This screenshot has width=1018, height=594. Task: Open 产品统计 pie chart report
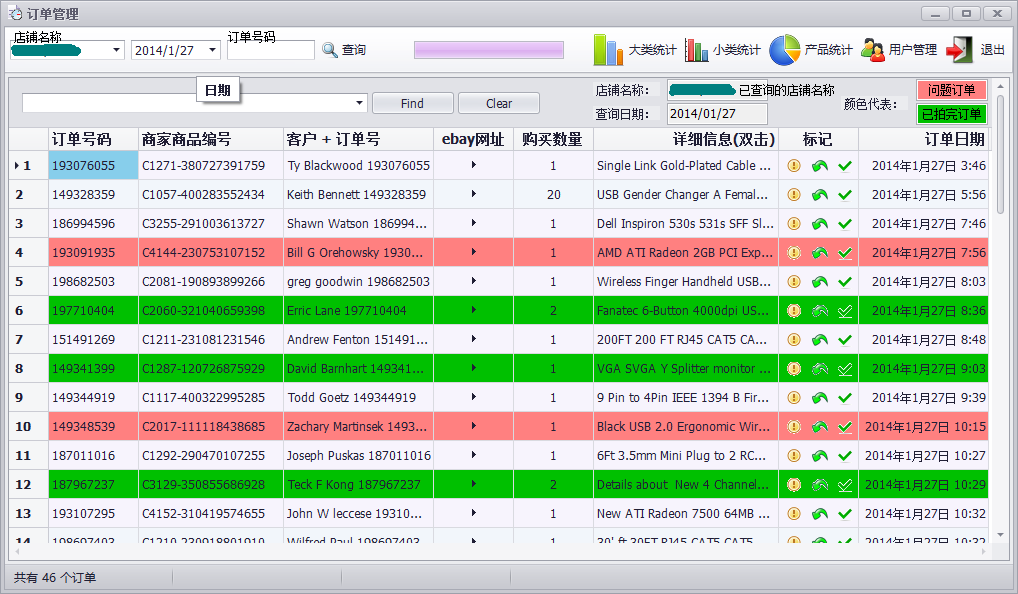click(x=785, y=50)
